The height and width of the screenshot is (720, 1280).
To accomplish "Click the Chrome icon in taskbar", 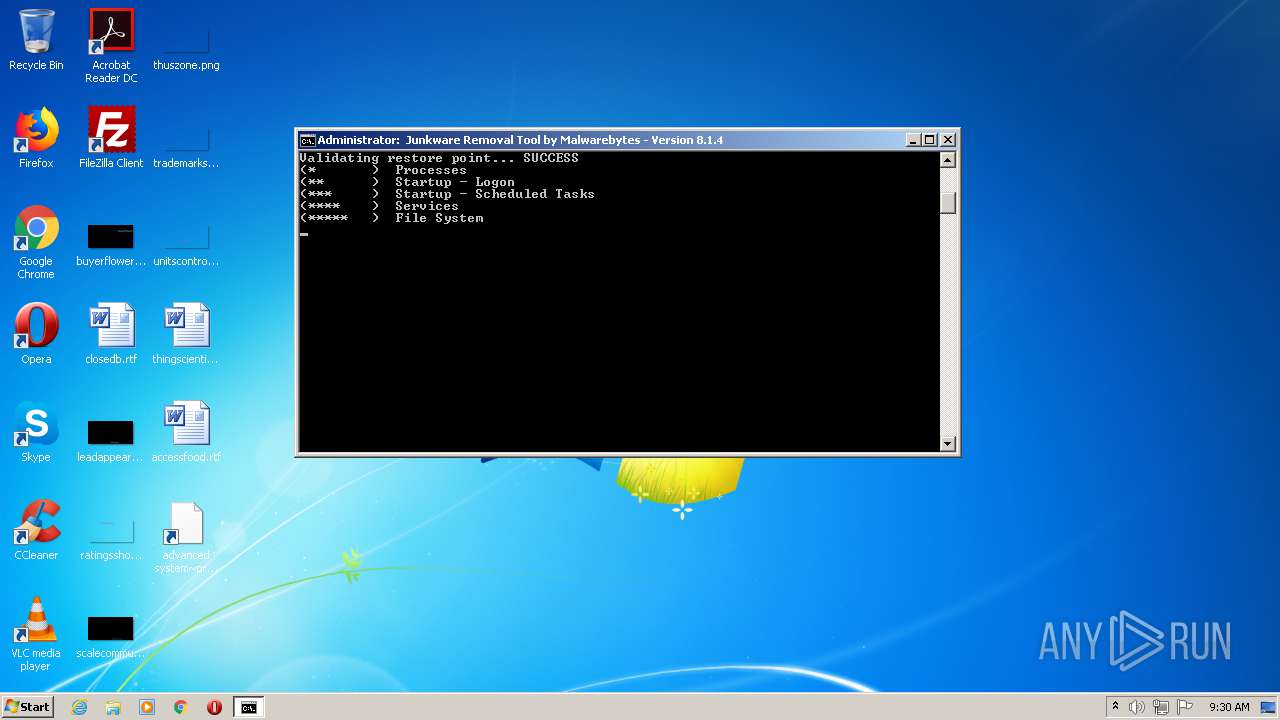I will click(181, 707).
